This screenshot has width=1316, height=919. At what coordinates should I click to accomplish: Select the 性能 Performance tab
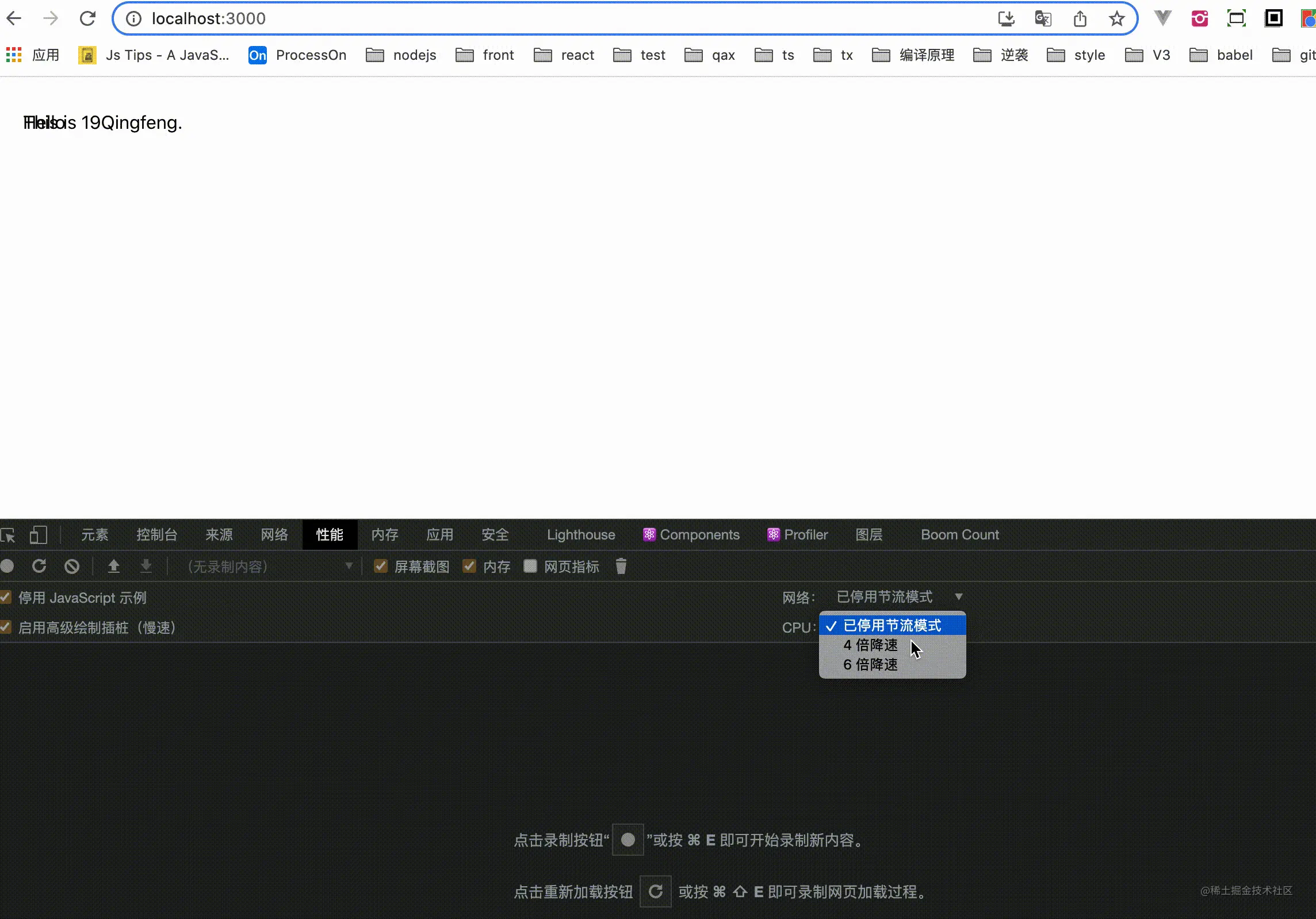click(330, 535)
